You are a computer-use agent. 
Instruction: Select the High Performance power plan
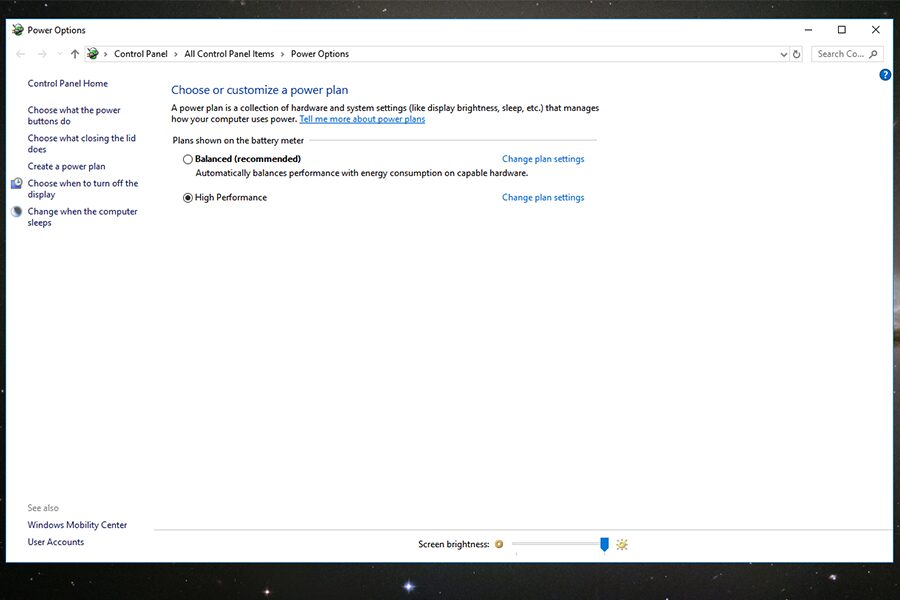point(188,198)
